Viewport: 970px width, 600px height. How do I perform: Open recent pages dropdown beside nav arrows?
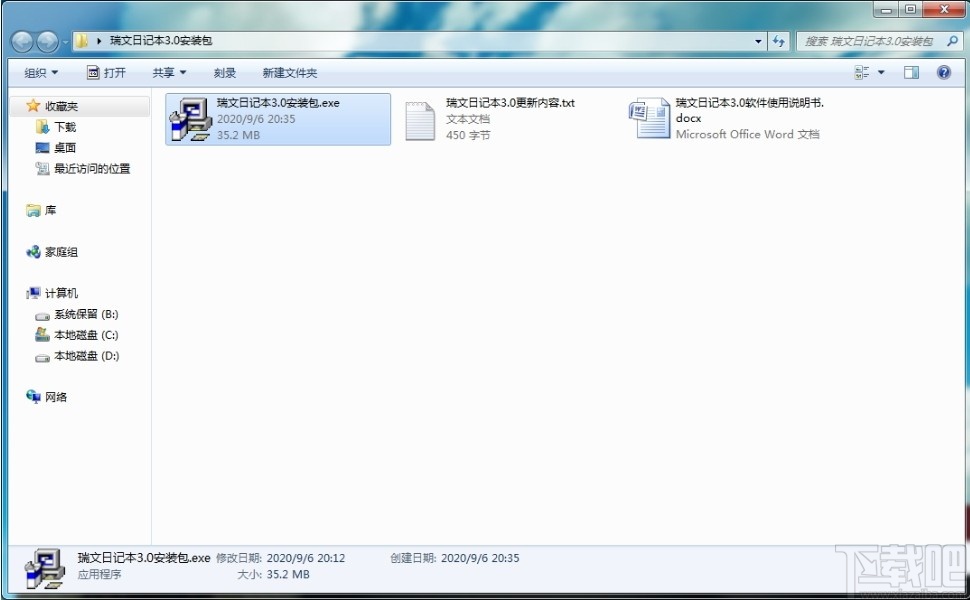coord(65,42)
